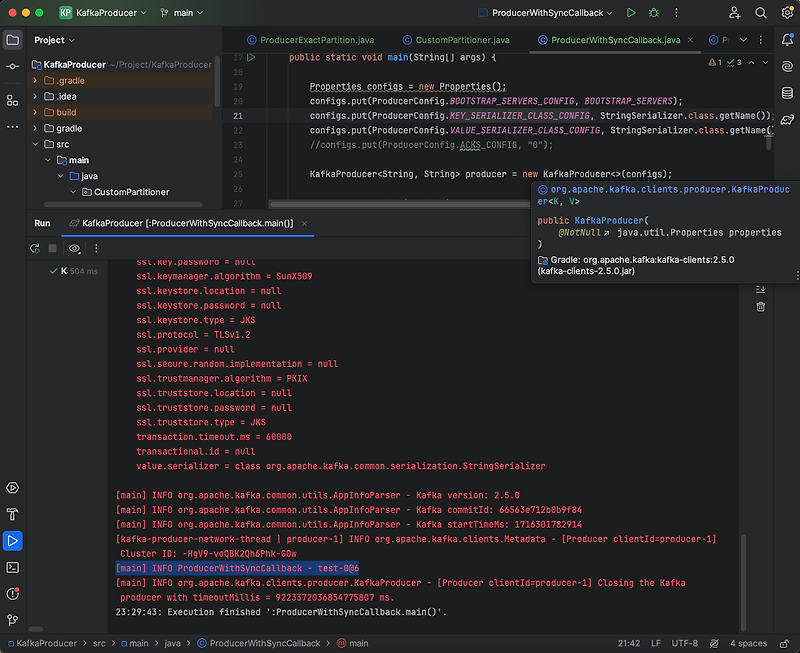Open Run toolbar more options menu
The image size is (800, 653).
[x=96, y=248]
